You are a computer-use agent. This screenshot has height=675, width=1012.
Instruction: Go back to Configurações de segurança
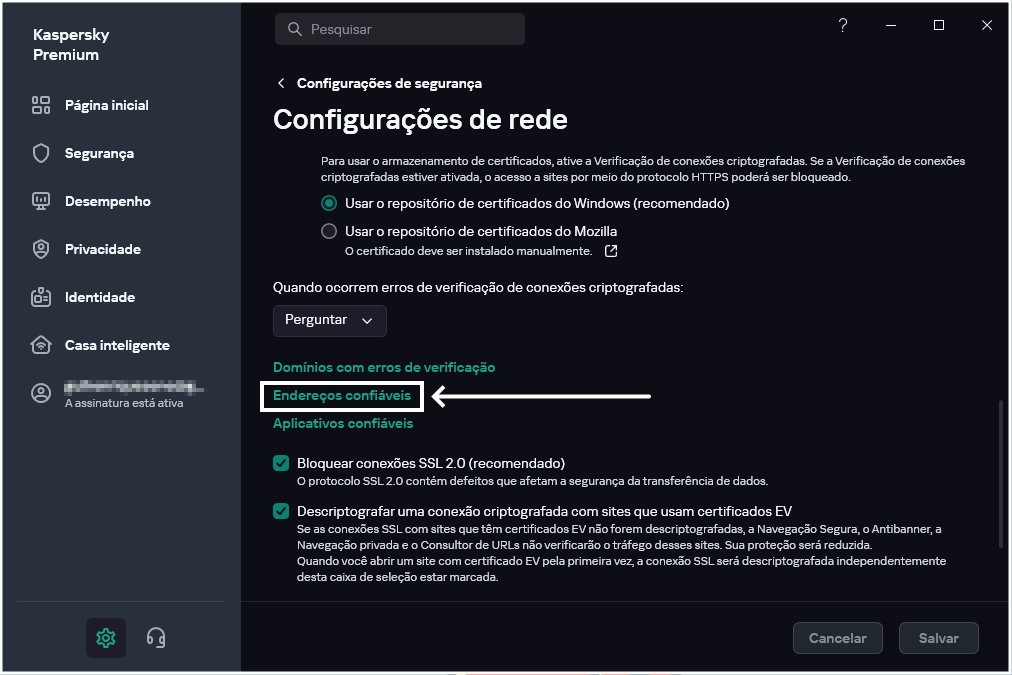pos(281,83)
